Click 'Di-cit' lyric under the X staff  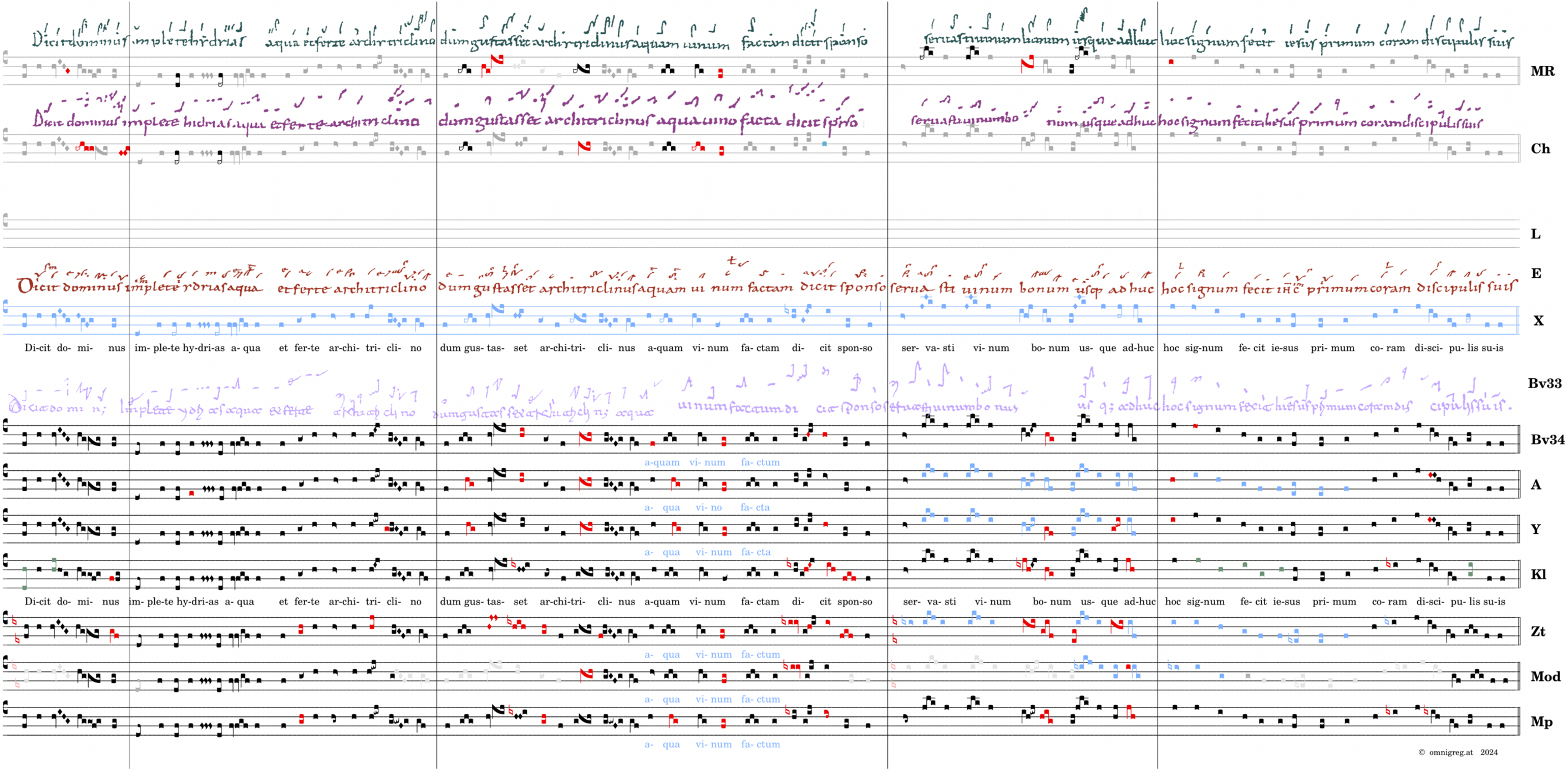pos(37,348)
